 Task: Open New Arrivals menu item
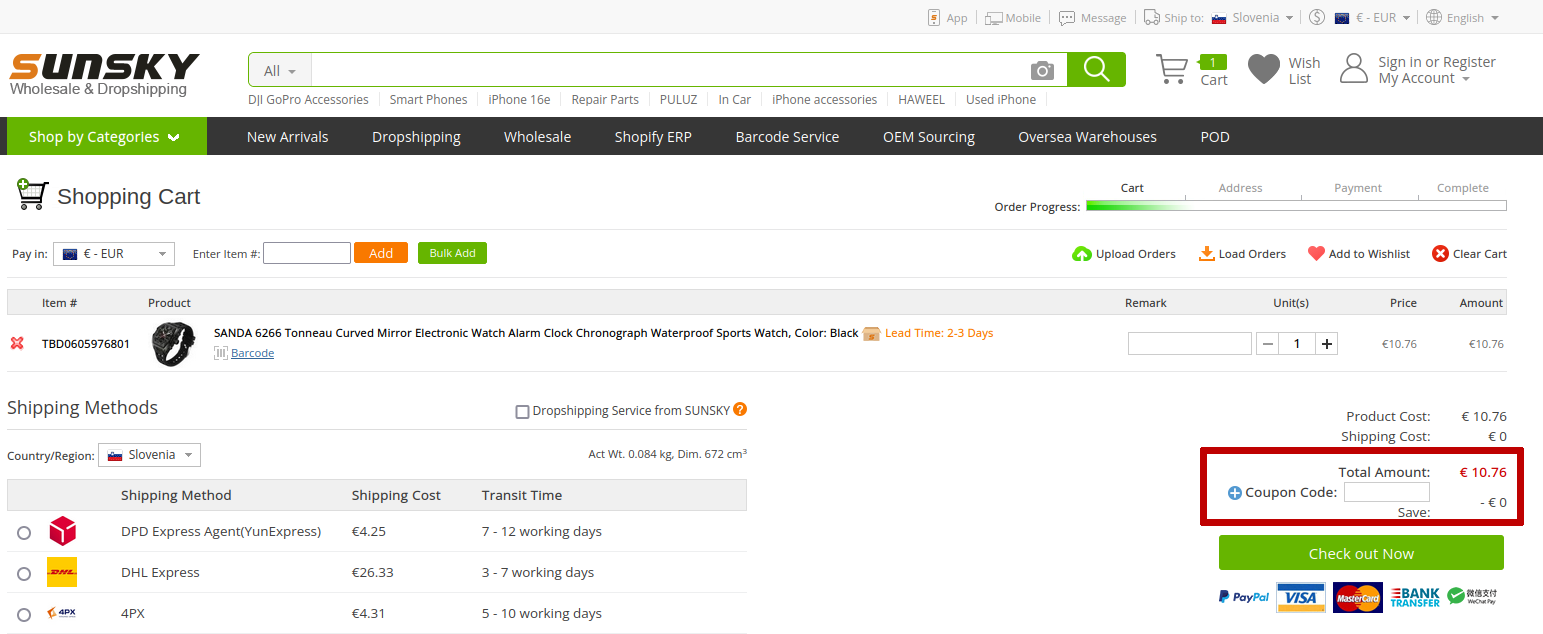click(x=287, y=137)
